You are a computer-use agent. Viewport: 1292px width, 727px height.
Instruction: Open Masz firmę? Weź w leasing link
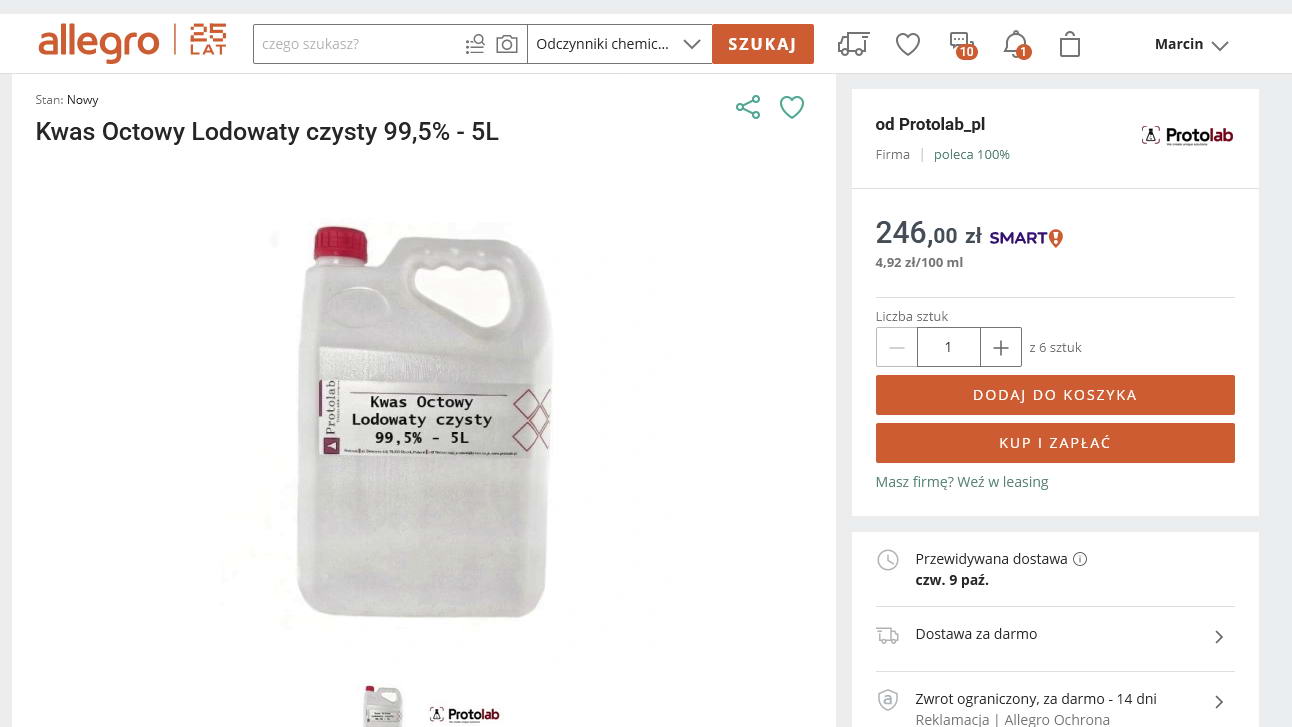pyautogui.click(x=962, y=482)
